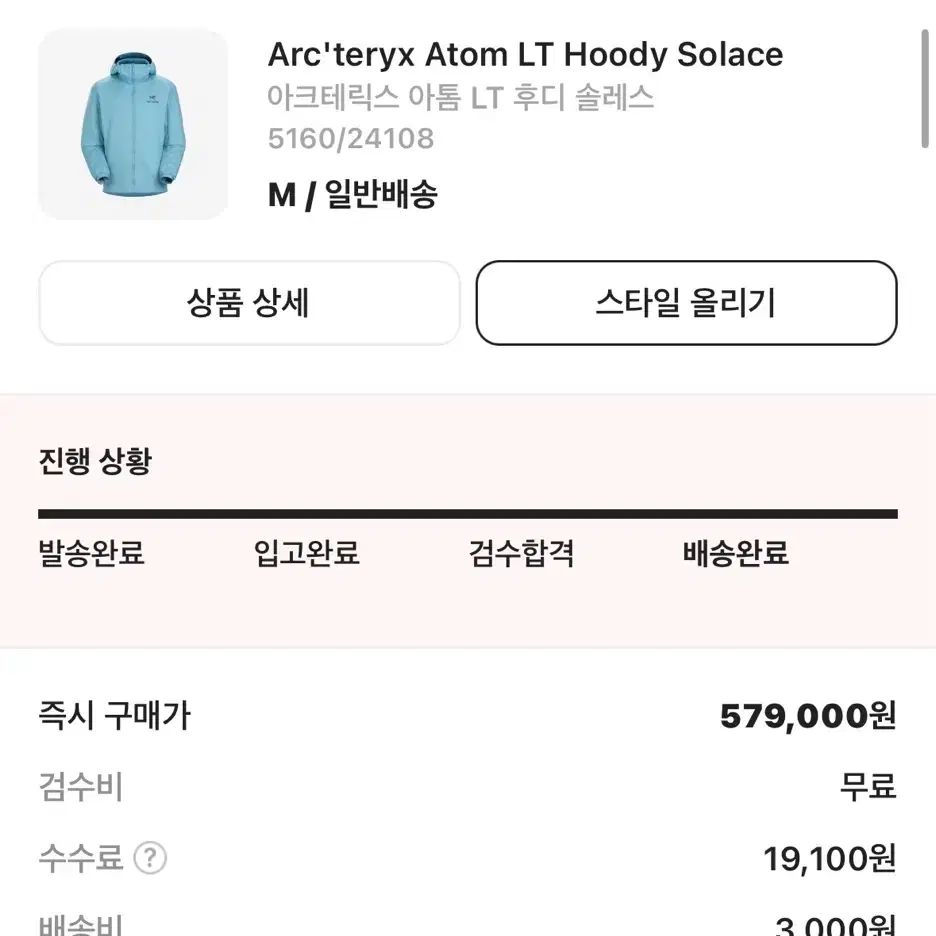The image size is (936, 936).
Task: Click the black progress bar under 진행 상황
Action: point(468,514)
